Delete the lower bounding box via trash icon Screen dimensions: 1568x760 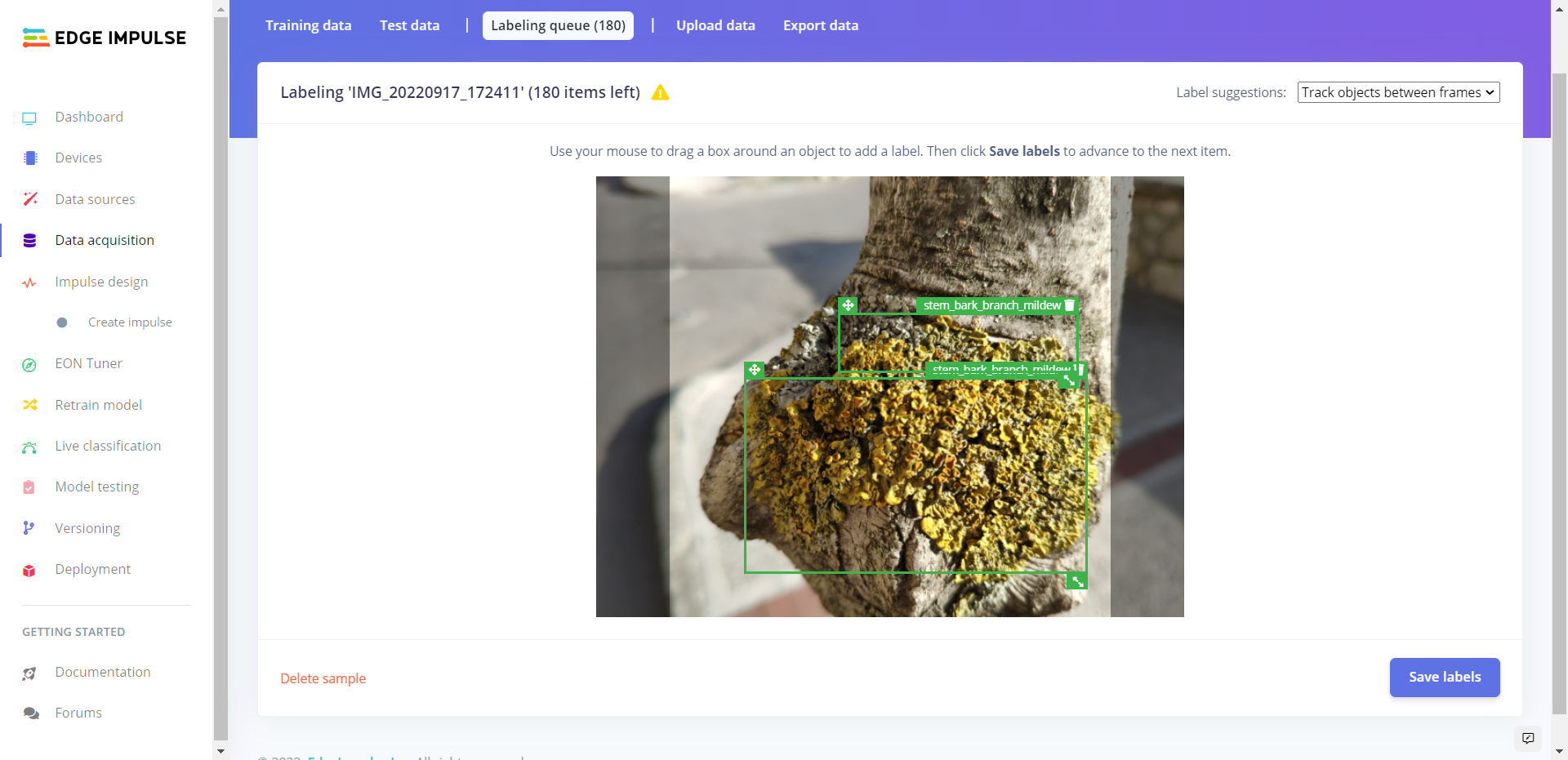point(1080,370)
